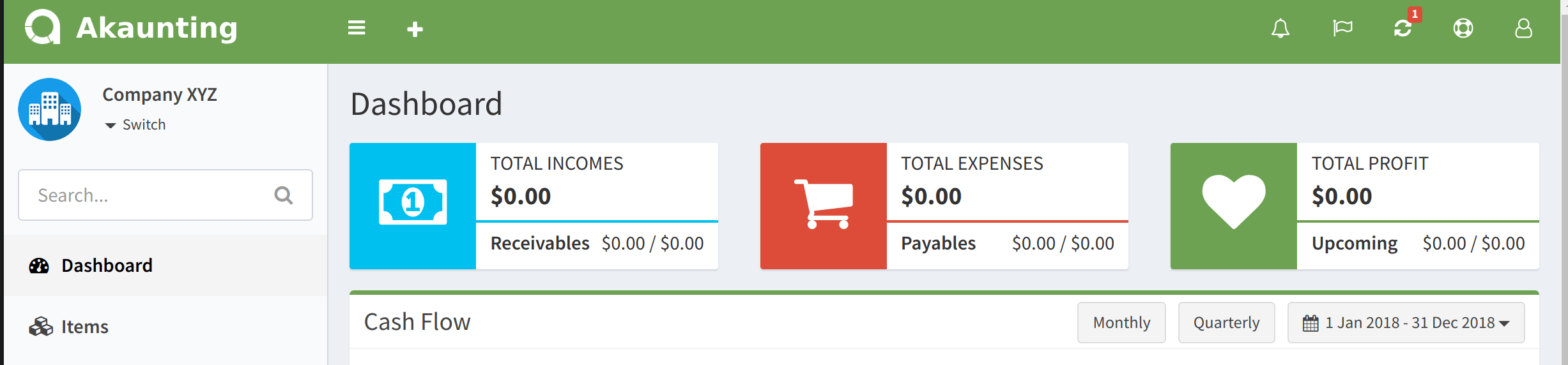Open the help lifebuoy icon
The width and height of the screenshot is (1568, 365).
click(1463, 28)
